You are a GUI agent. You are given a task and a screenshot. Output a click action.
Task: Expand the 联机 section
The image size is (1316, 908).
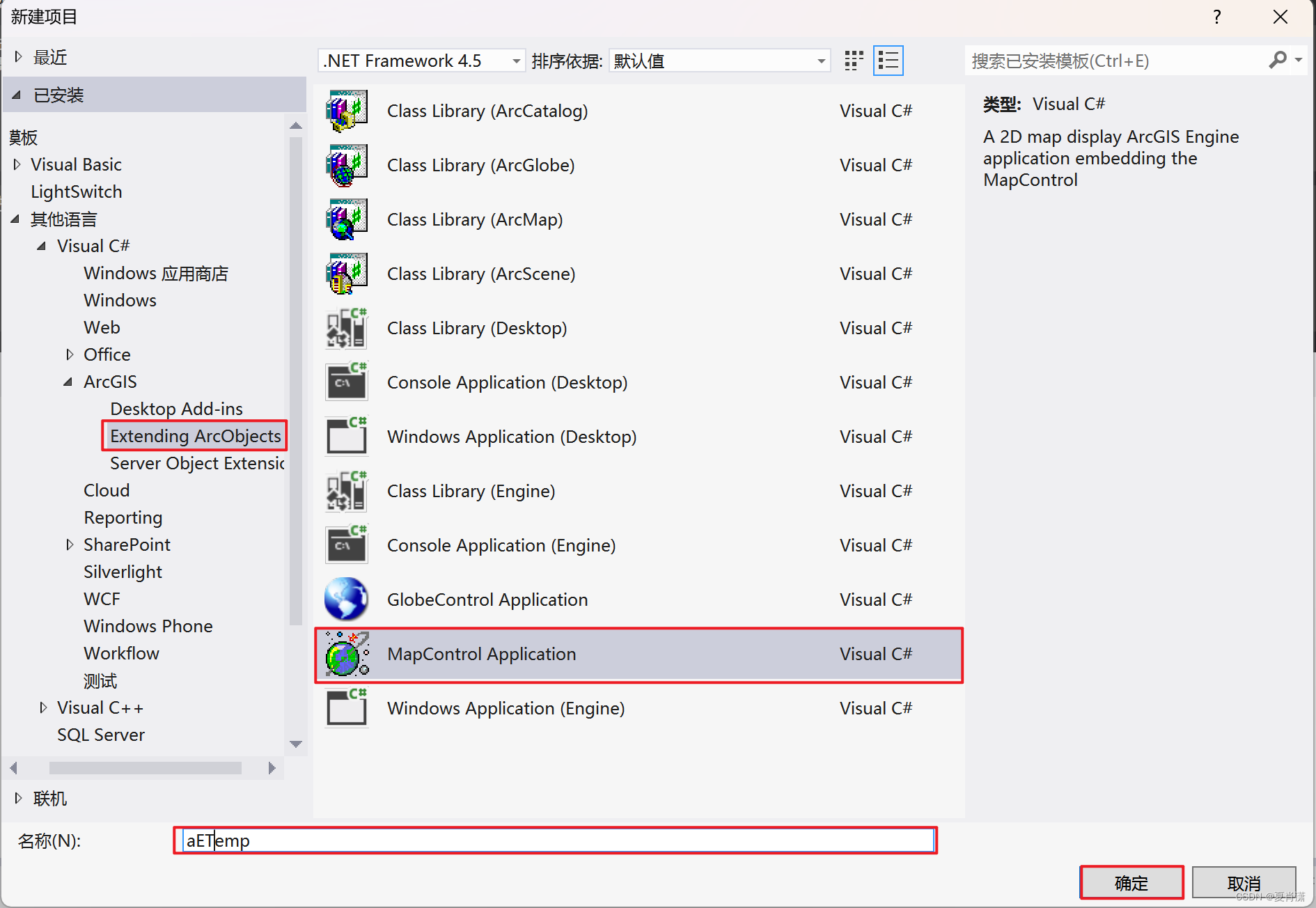click(19, 798)
